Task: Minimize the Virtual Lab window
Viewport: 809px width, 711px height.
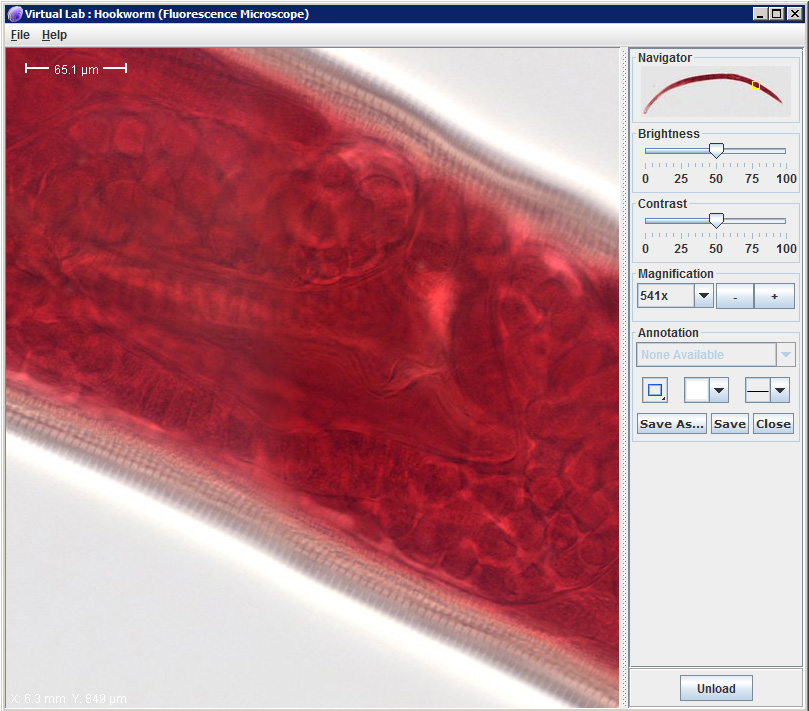Action: [x=761, y=14]
